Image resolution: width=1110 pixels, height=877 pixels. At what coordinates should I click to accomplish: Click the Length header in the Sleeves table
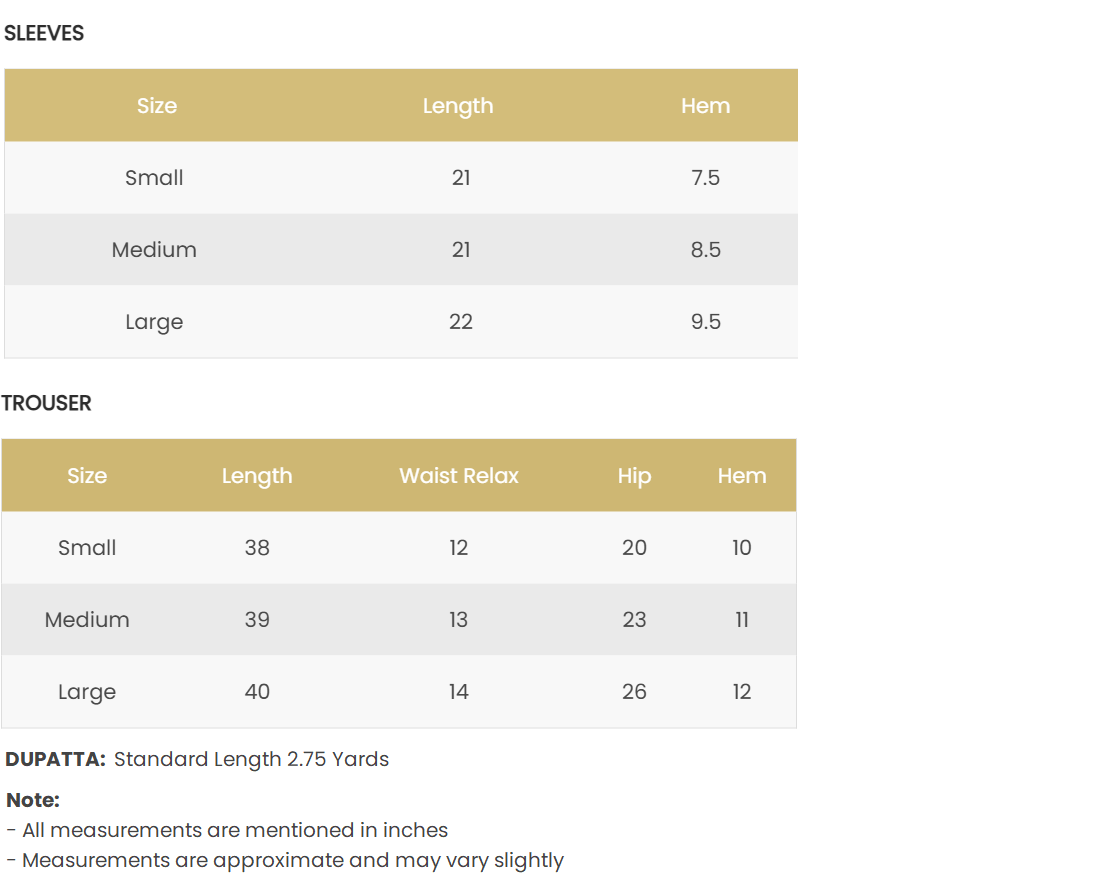click(x=458, y=106)
